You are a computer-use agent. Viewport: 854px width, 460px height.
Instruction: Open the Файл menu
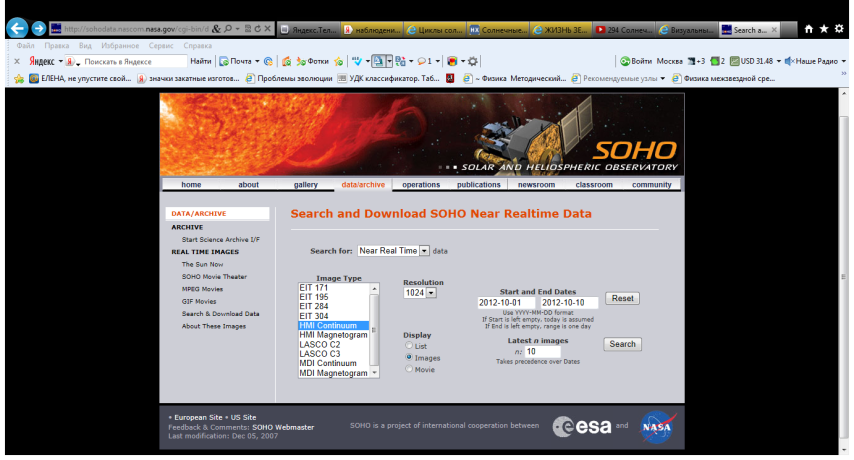pyautogui.click(x=25, y=46)
